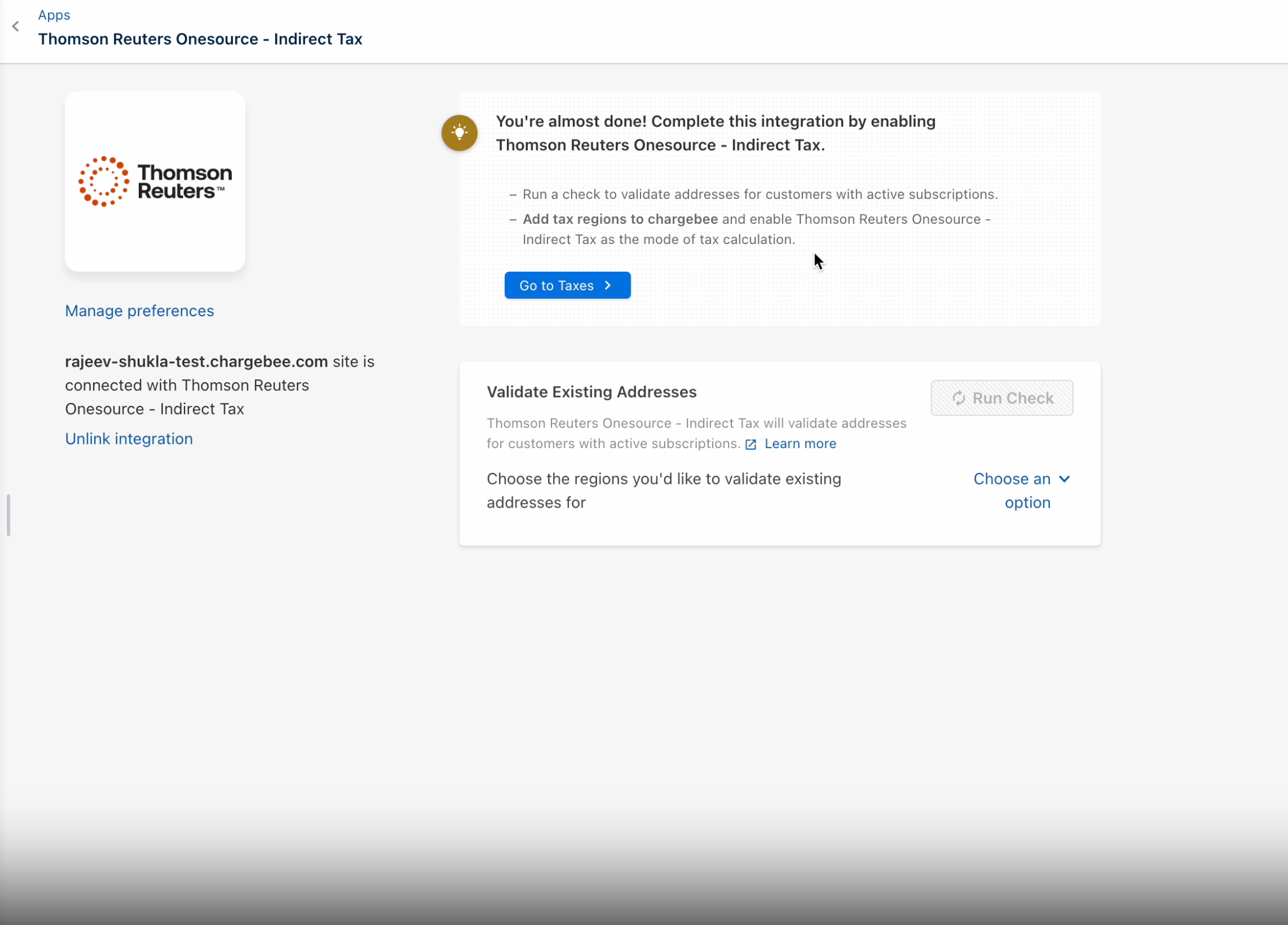Screen dimensions: 1288x925
Task: Click the vertical drag handle on left edge
Action: [8, 515]
